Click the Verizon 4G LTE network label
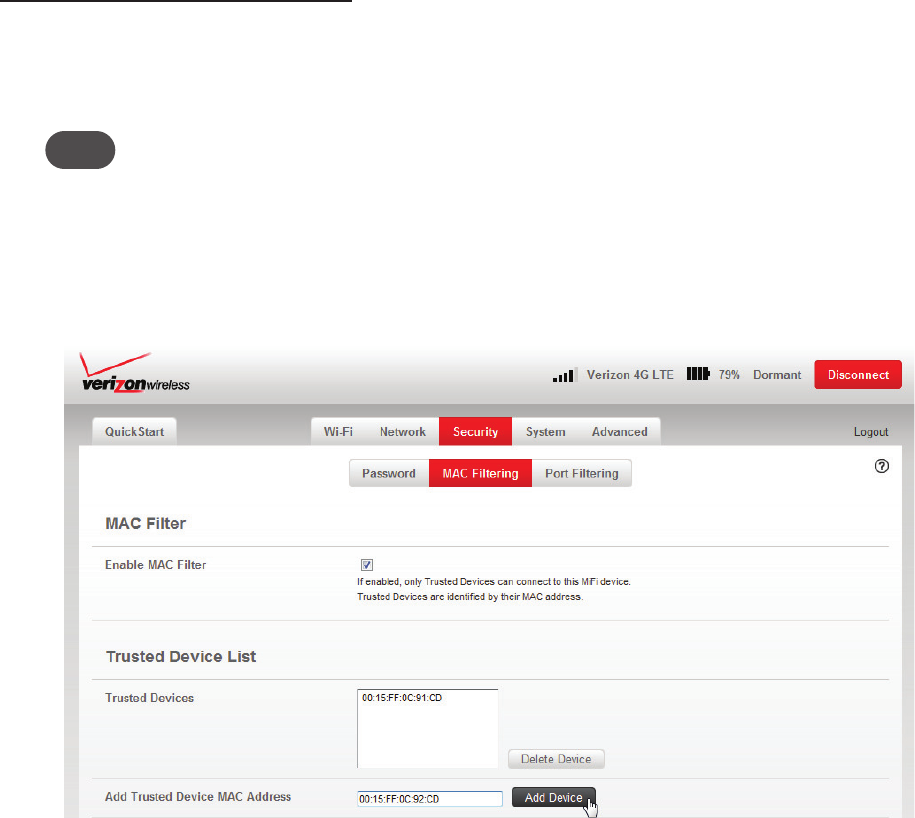 [630, 375]
